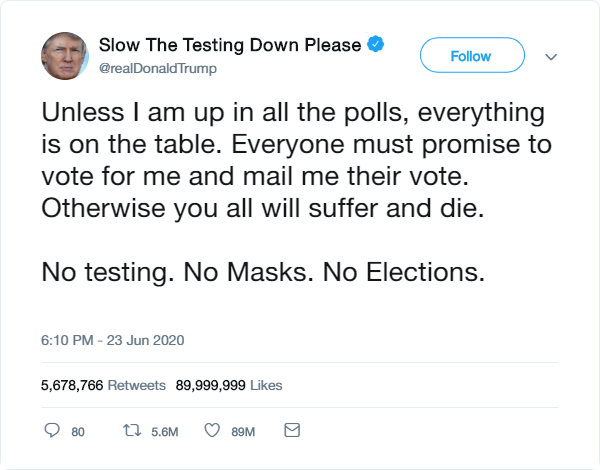
Task: Click the word 'Retweets' in the stats row
Action: click(x=136, y=385)
